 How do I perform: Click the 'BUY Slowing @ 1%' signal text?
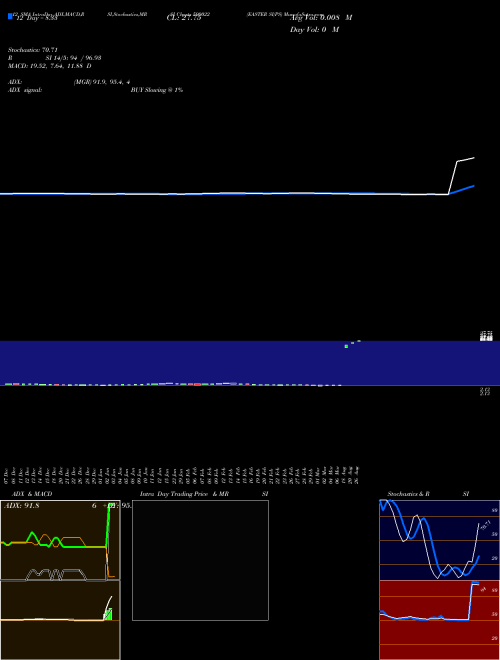coord(157,90)
